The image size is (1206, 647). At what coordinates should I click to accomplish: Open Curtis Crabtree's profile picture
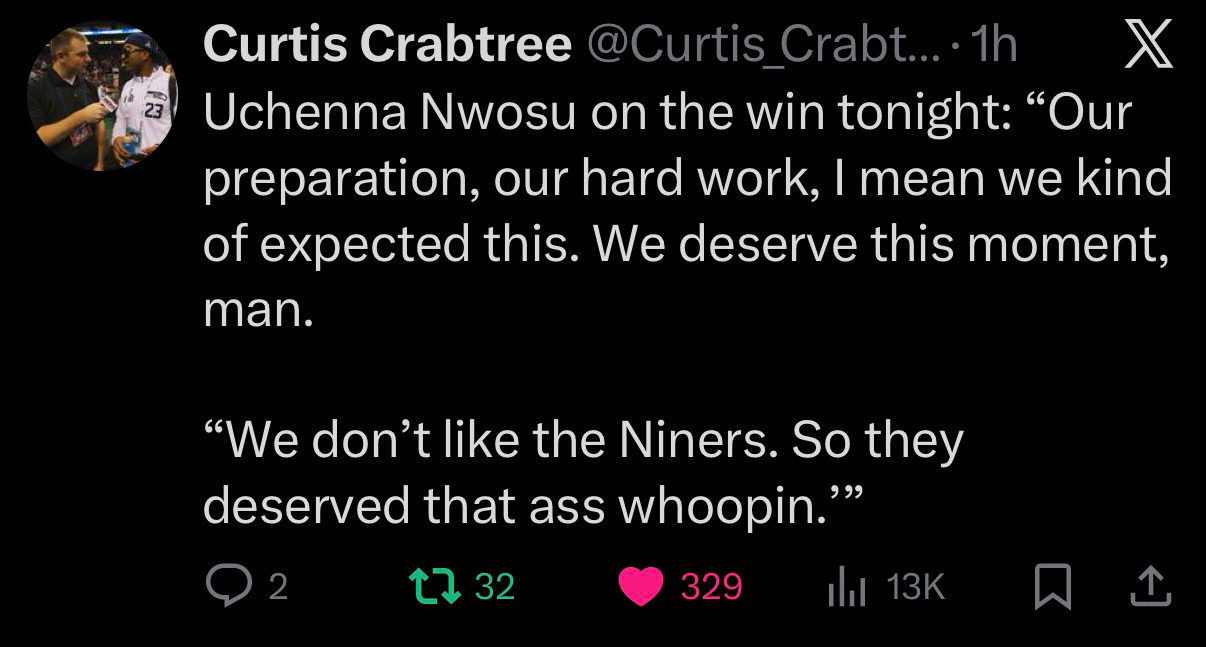tap(102, 98)
